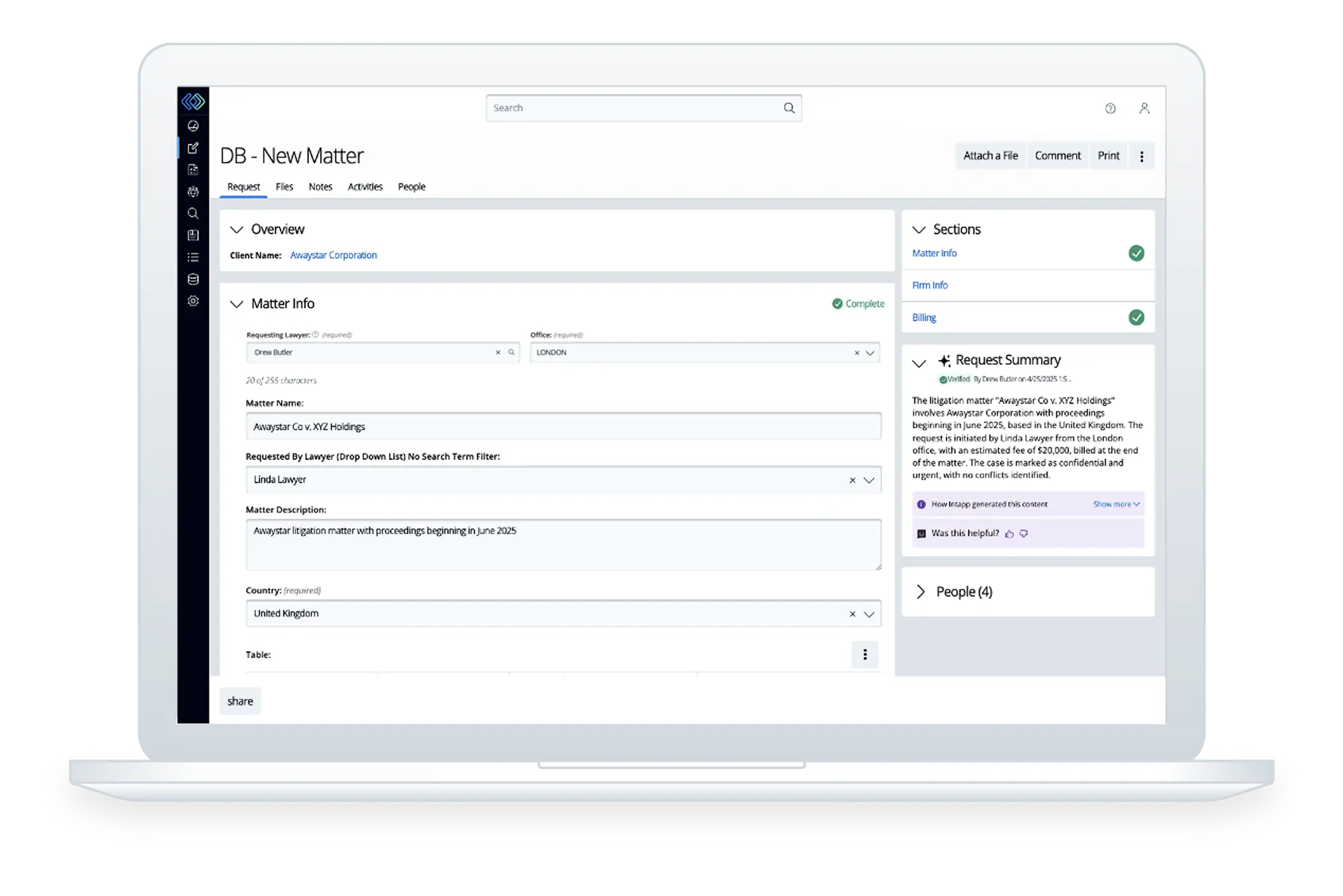Select the pencil edit icon in sidebar
The image size is (1343, 896).
(x=193, y=148)
